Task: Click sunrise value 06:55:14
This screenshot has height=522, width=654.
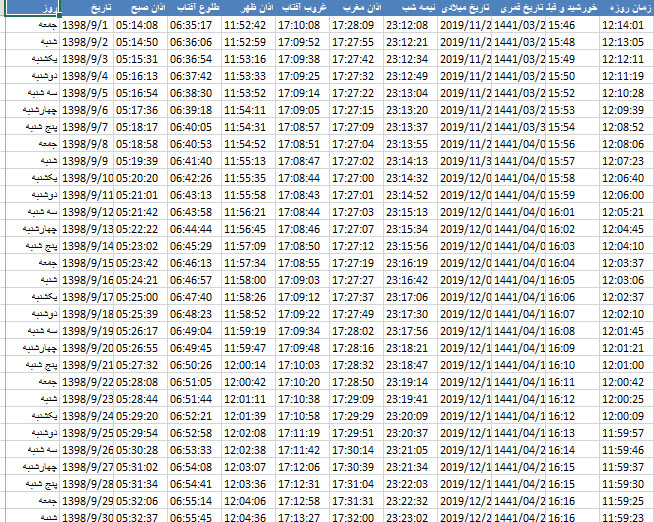Action: (194, 501)
